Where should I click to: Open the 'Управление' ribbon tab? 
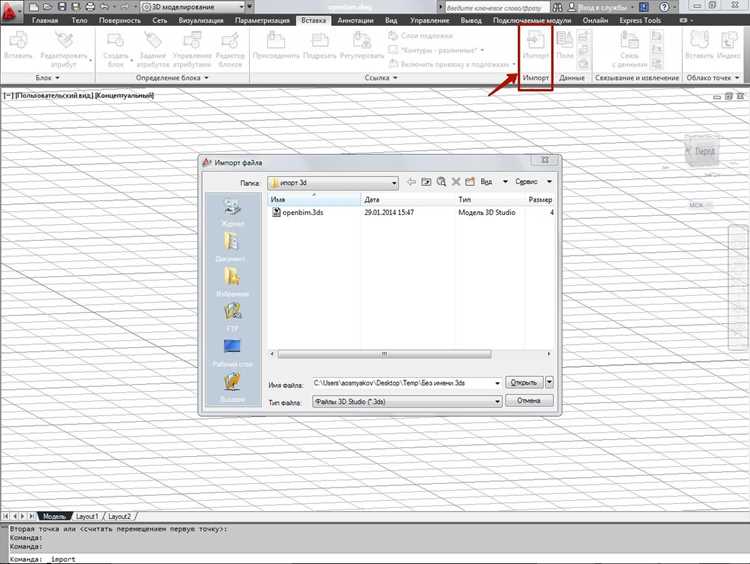429,20
